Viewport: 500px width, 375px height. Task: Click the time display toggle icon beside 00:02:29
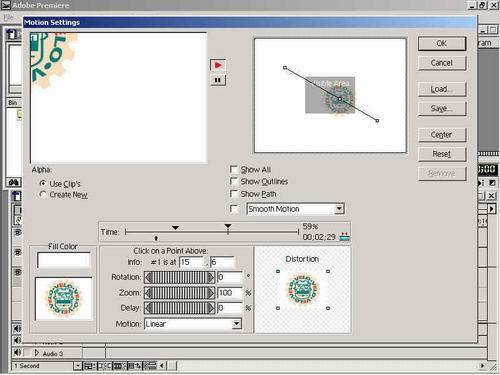pyautogui.click(x=344, y=237)
